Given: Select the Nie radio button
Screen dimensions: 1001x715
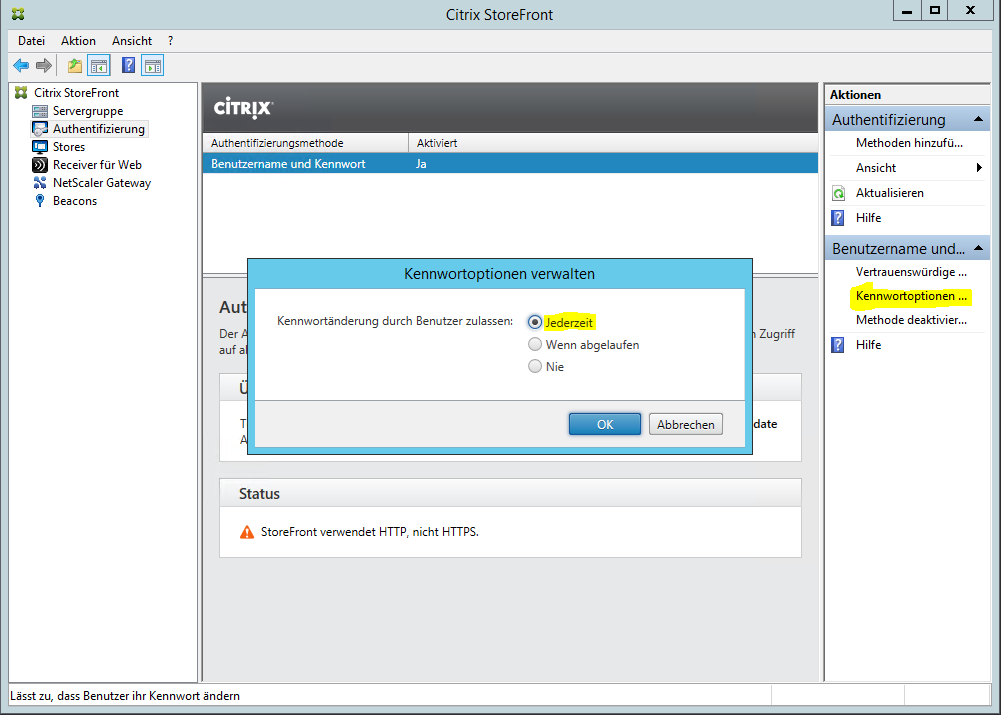Looking at the screenshot, I should coord(535,366).
